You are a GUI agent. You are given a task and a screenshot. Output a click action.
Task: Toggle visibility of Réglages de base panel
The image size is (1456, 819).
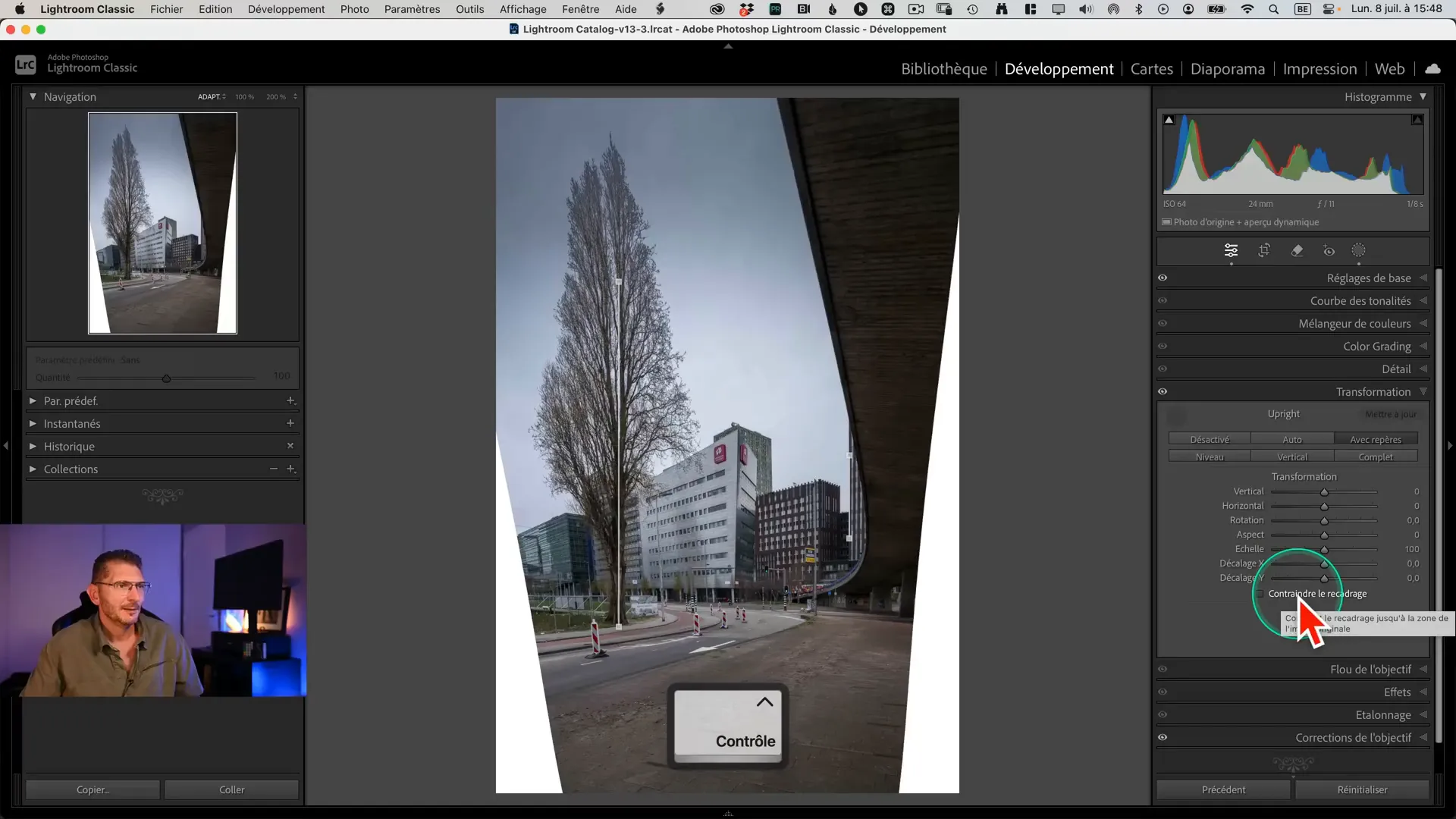1163,278
